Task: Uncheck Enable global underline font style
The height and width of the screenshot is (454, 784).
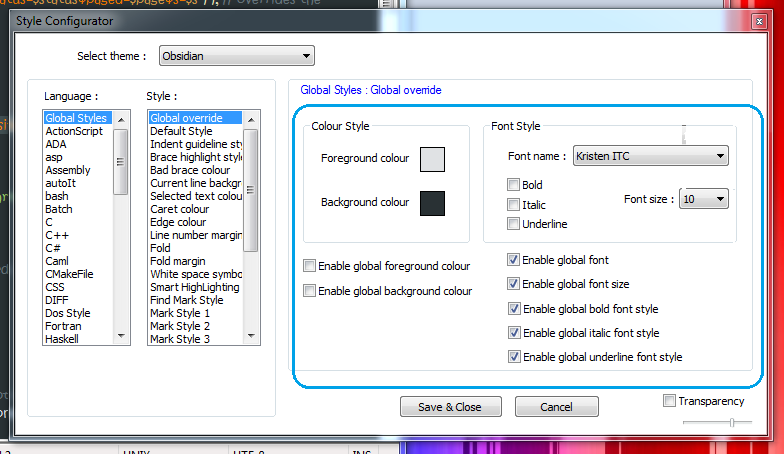Action: [x=514, y=356]
